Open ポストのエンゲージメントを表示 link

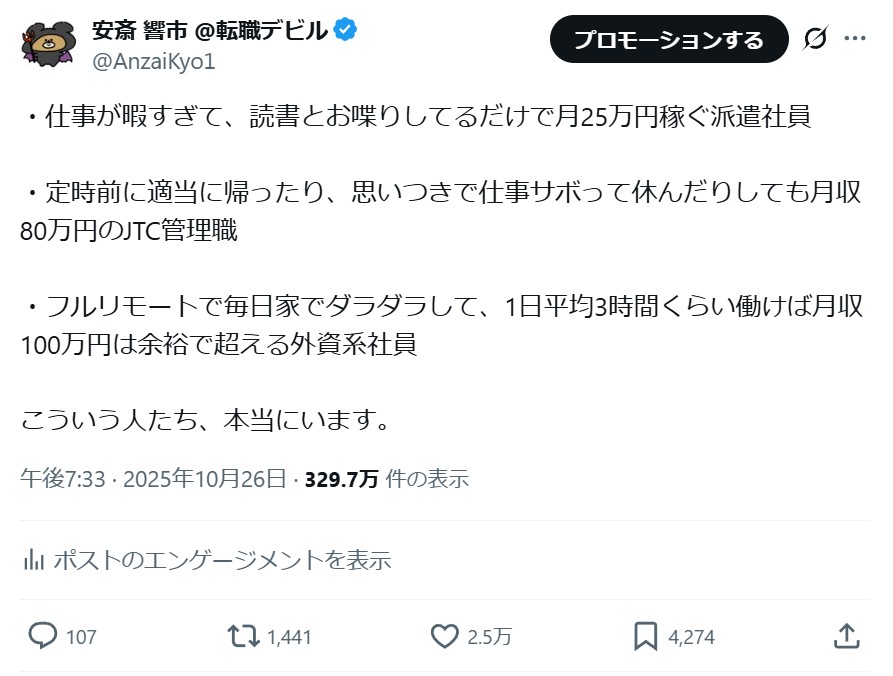click(221, 560)
